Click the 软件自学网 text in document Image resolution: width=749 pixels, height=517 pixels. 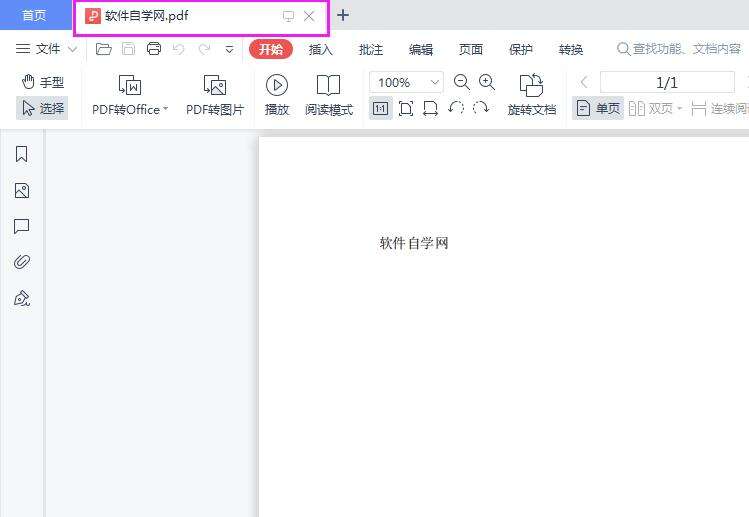pos(414,243)
